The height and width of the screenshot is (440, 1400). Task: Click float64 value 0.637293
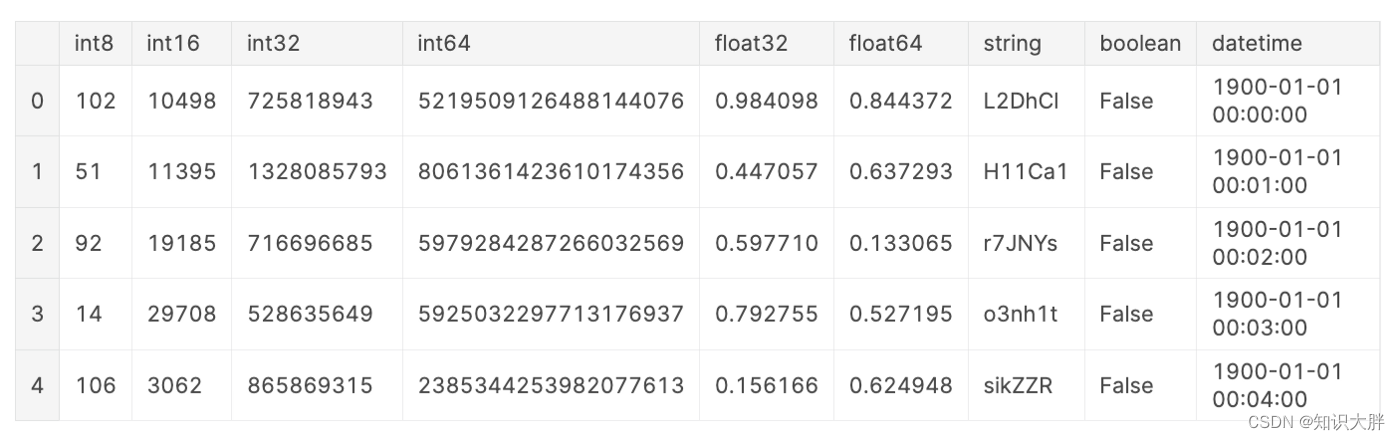tap(901, 172)
